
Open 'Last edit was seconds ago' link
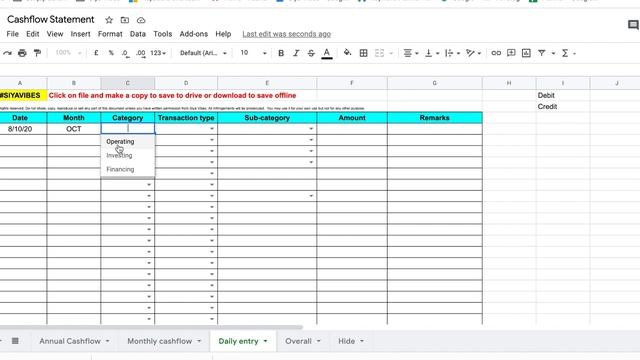(287, 34)
